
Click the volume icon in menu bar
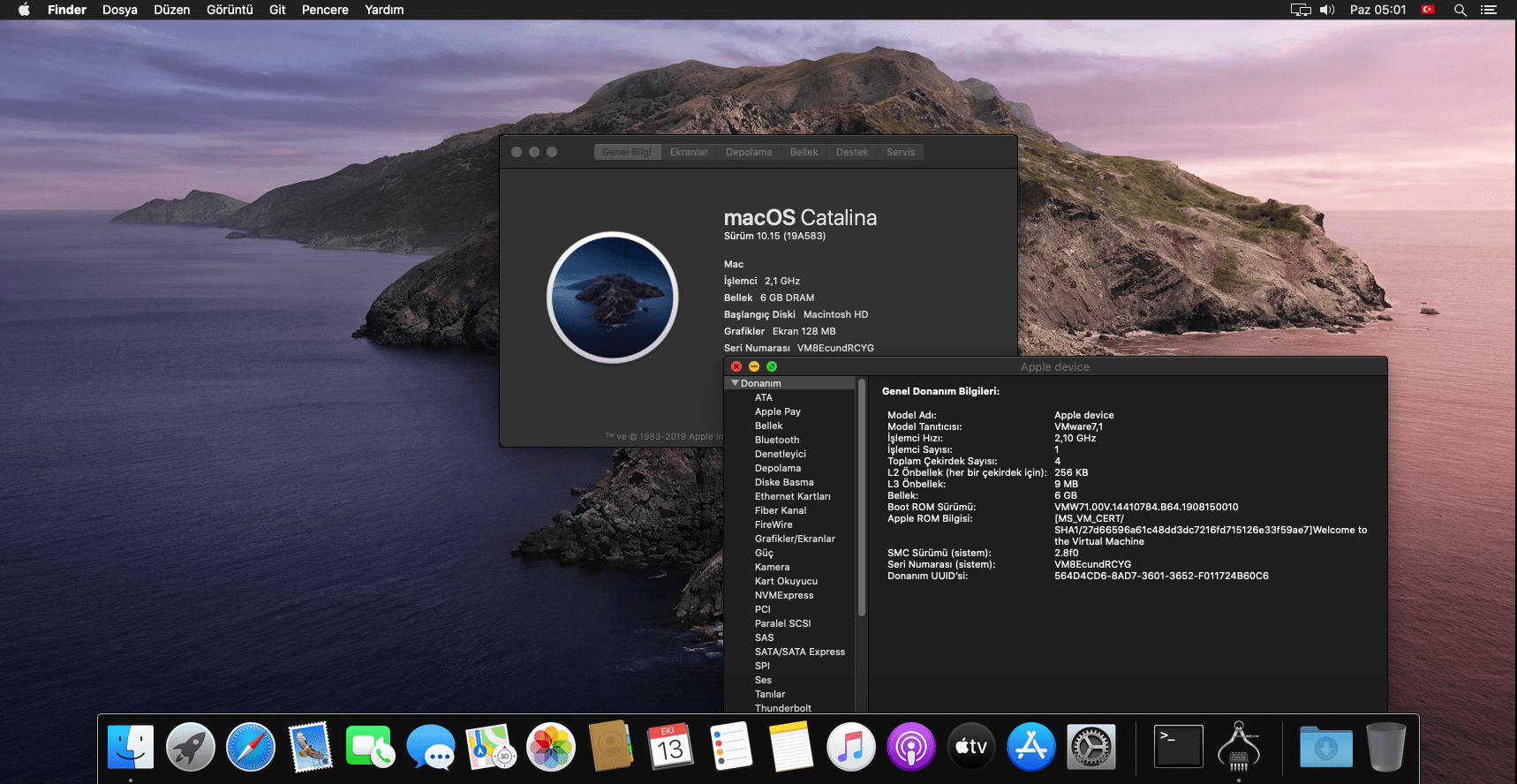pos(1327,10)
